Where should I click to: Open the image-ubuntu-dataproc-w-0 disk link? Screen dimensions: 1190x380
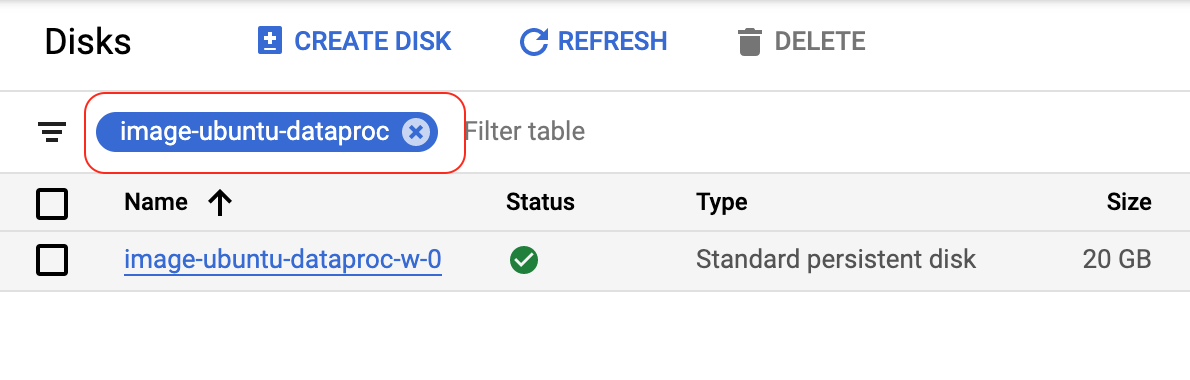(282, 260)
